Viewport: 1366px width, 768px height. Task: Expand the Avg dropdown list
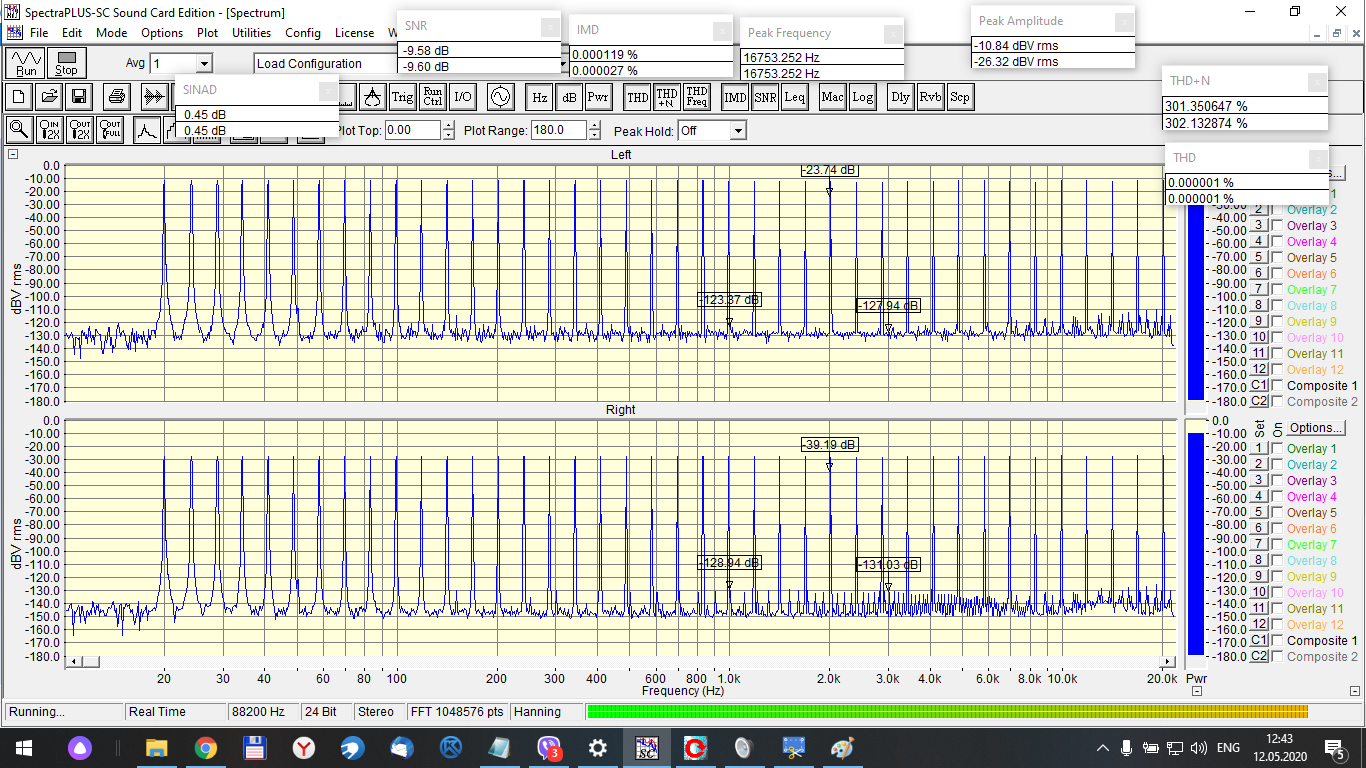[203, 64]
